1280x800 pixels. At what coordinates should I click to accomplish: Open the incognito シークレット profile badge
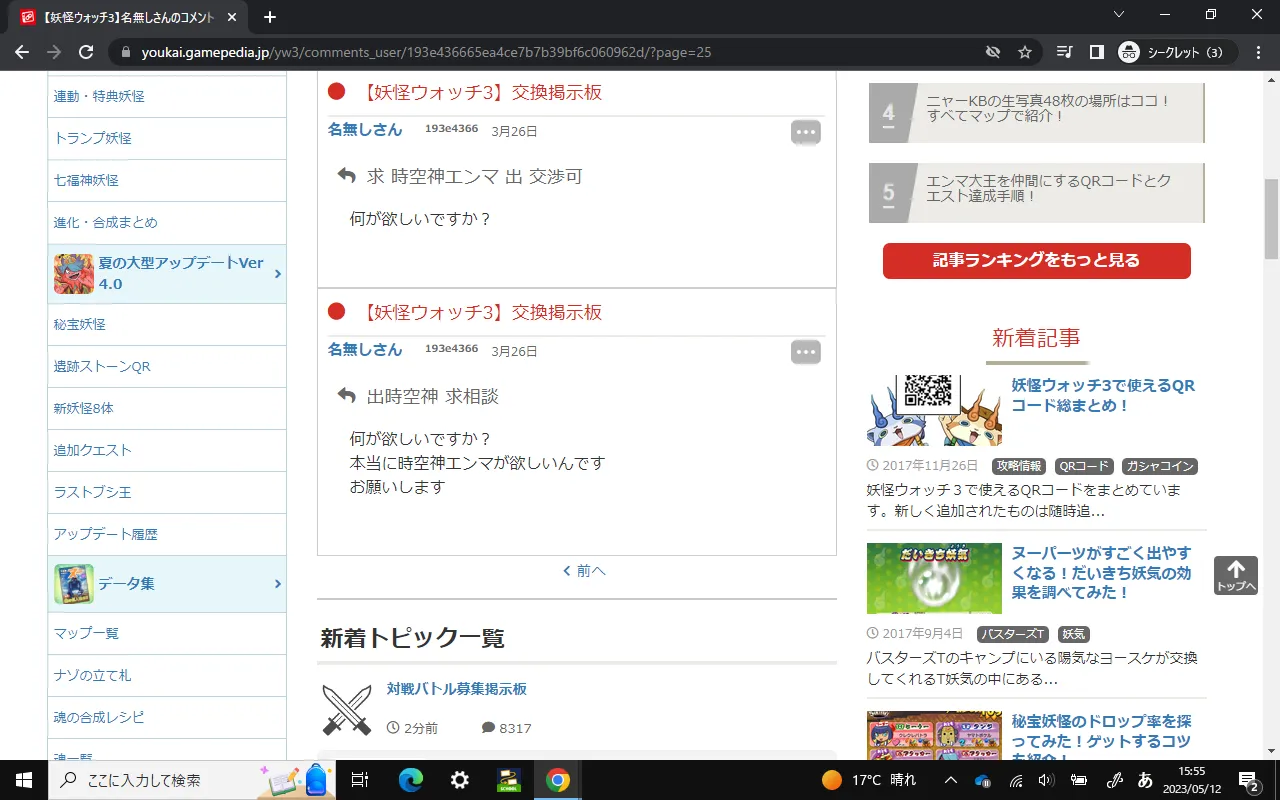[x=1175, y=52]
